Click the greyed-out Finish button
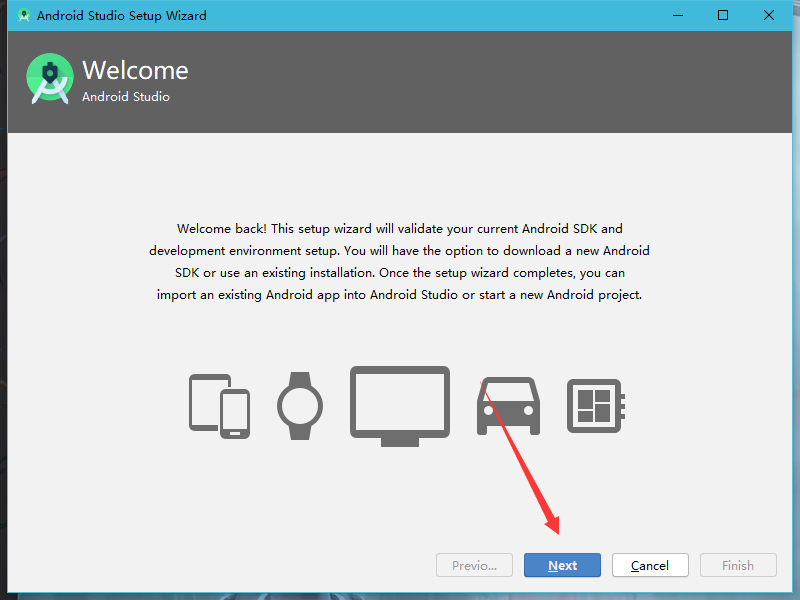Image resolution: width=800 pixels, height=600 pixels. click(x=738, y=565)
